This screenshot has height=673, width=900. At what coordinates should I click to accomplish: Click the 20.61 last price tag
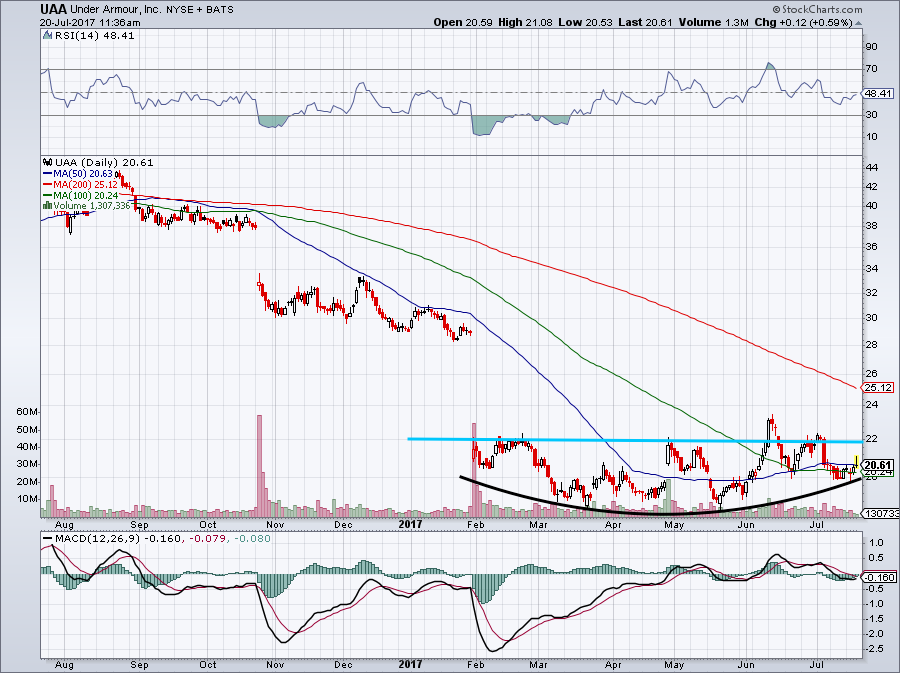pos(876,465)
